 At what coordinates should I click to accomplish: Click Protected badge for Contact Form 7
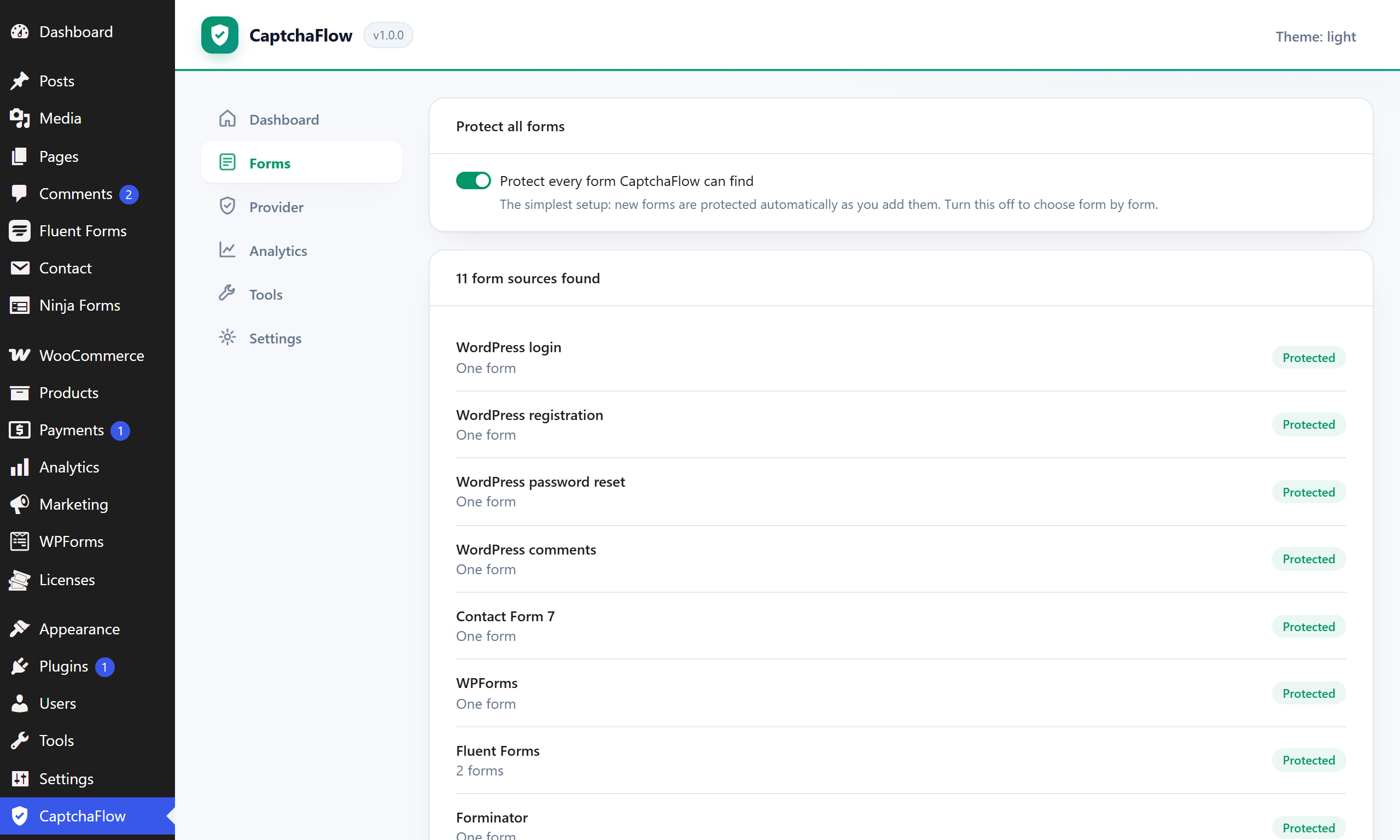point(1308,627)
